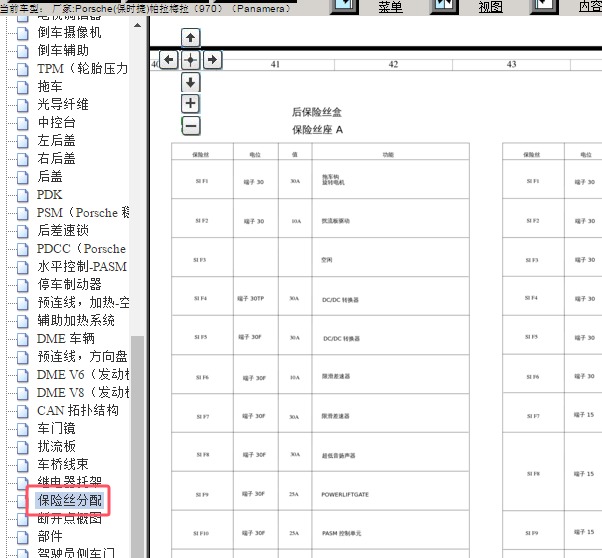Image resolution: width=602 pixels, height=558 pixels.
Task: Select 扰流板 tree entry
Action: pyautogui.click(x=56, y=447)
